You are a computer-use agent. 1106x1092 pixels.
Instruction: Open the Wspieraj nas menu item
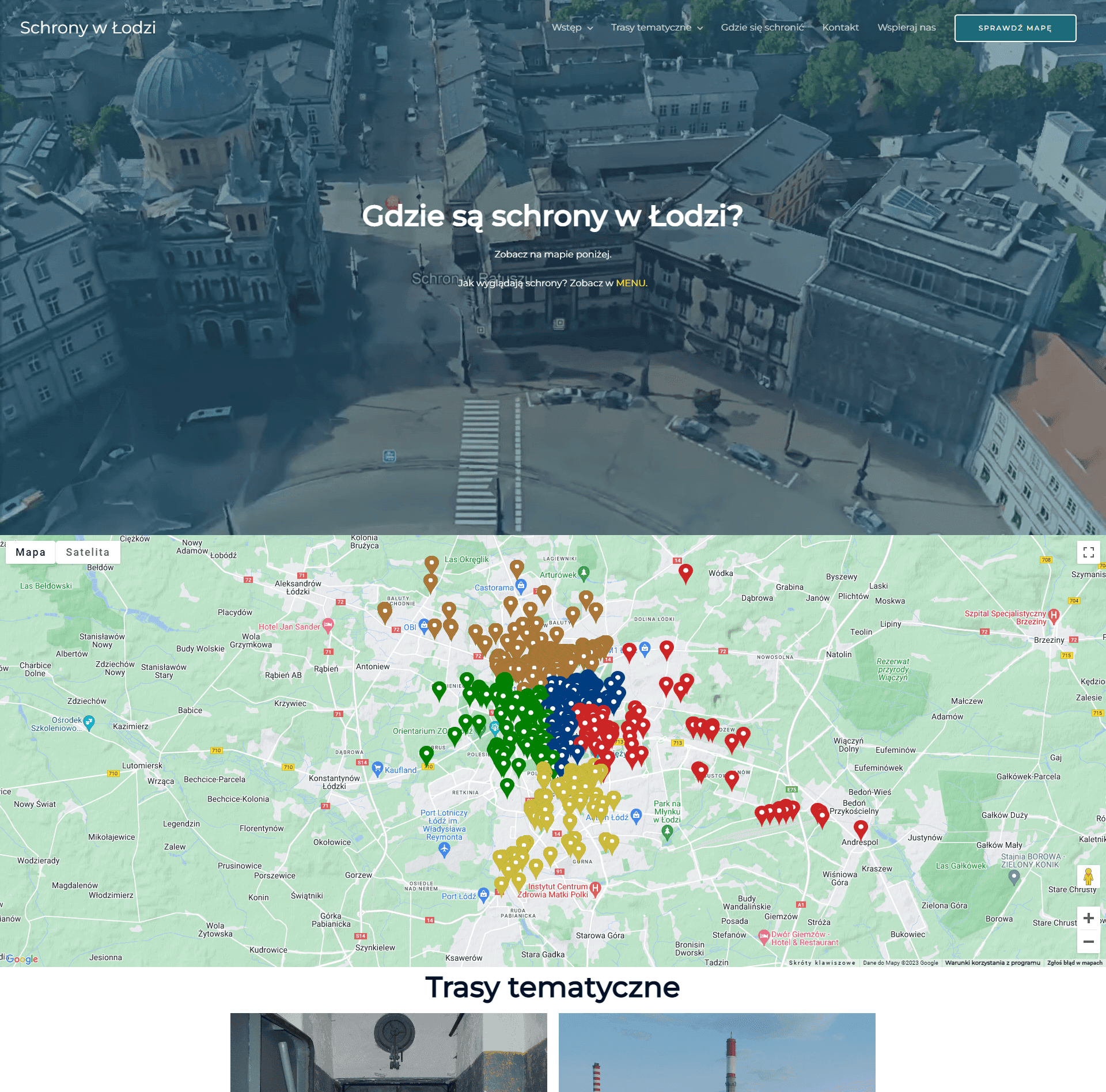point(906,28)
